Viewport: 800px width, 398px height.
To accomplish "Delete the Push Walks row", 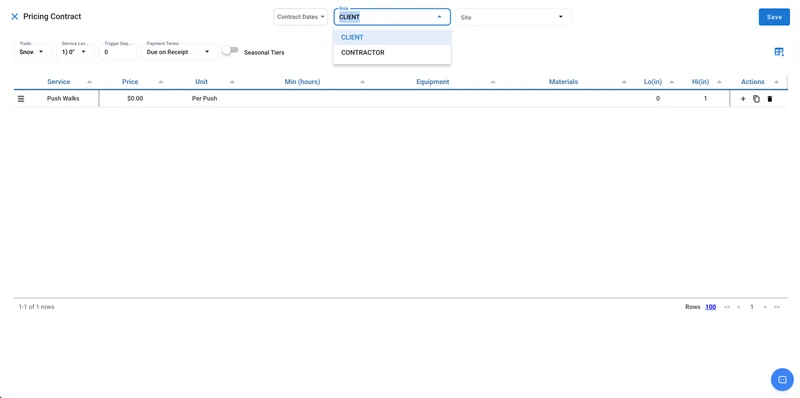I will pos(770,98).
